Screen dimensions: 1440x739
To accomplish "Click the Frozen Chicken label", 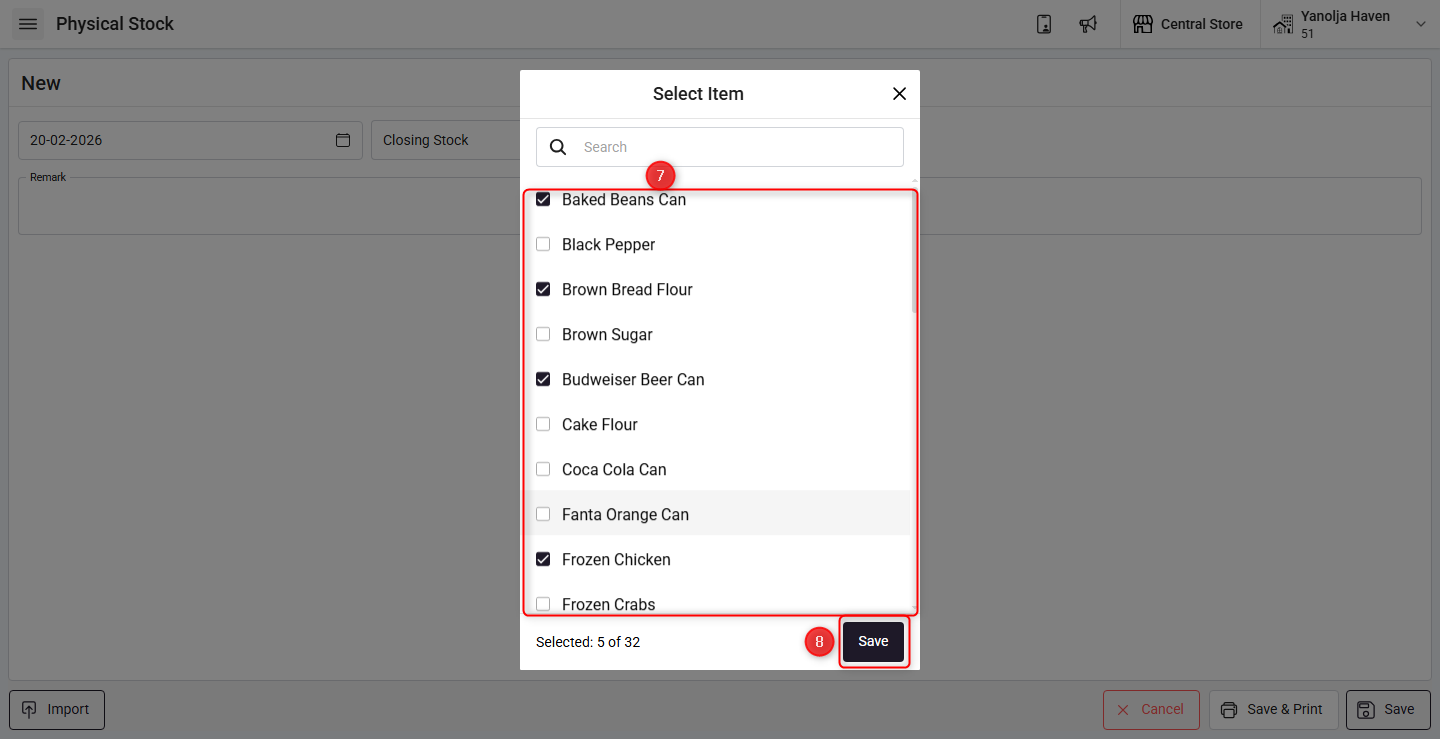I will click(x=616, y=559).
